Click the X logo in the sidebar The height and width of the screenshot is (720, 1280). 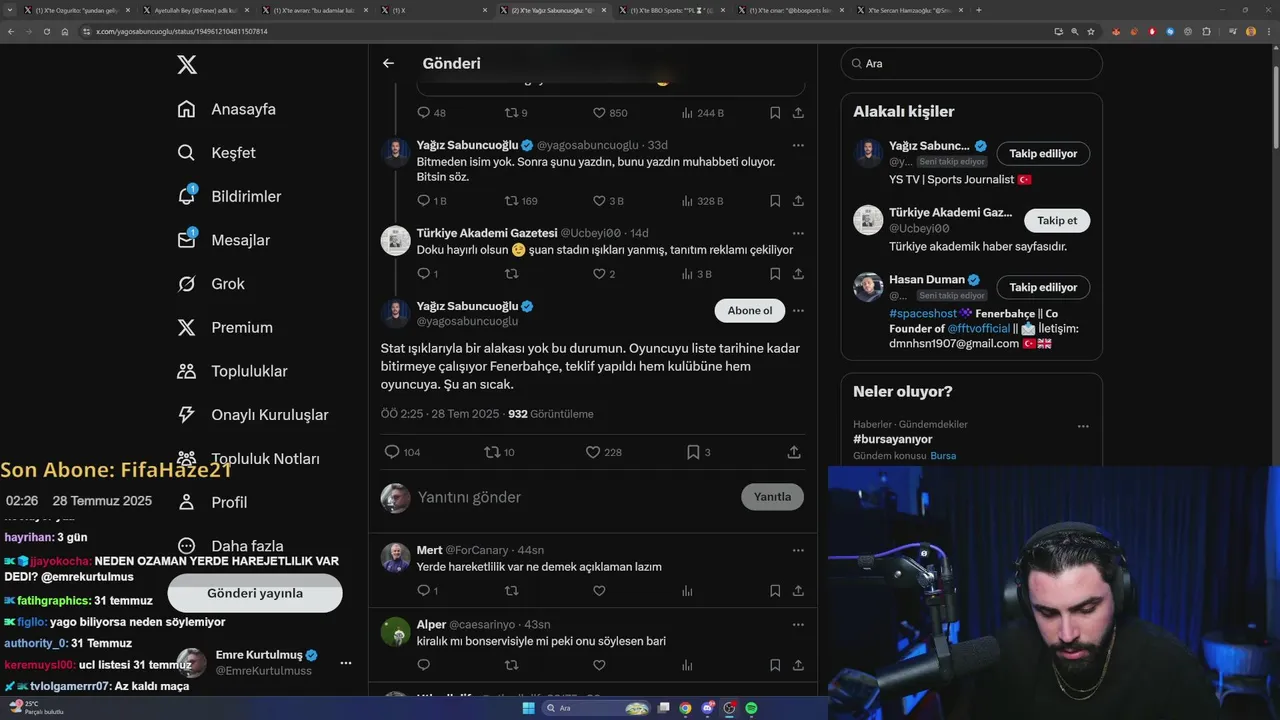pos(187,65)
